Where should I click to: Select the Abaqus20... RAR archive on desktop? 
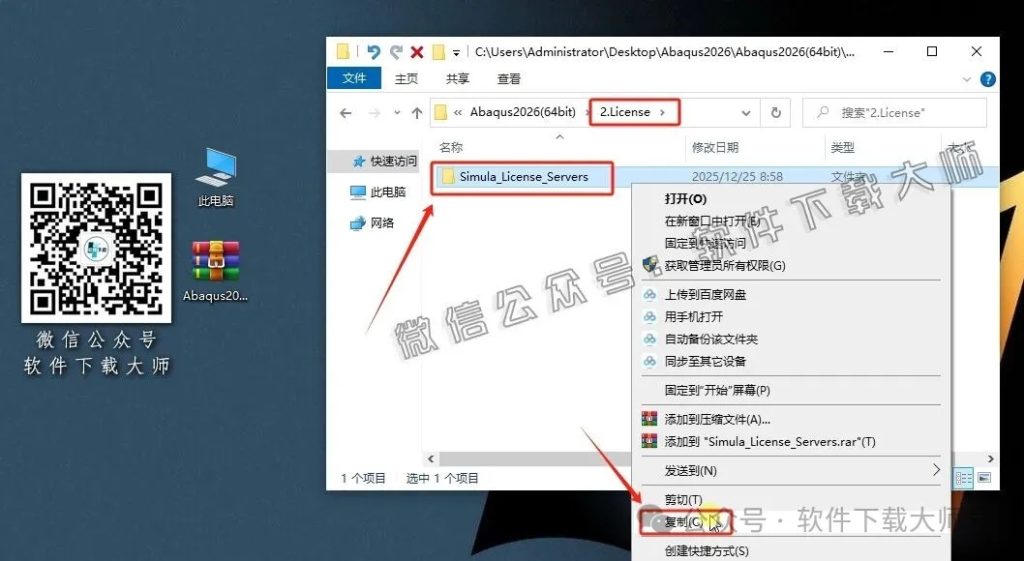[216, 271]
